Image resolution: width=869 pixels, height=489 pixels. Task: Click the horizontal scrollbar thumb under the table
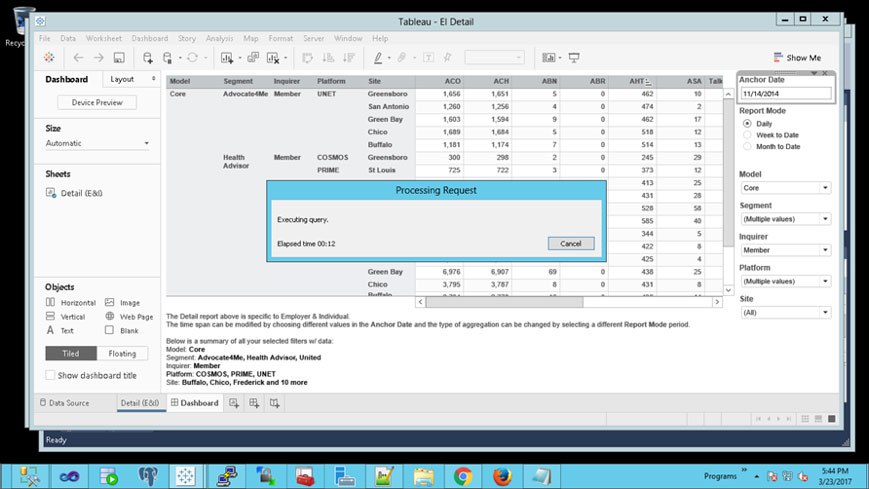[504, 302]
